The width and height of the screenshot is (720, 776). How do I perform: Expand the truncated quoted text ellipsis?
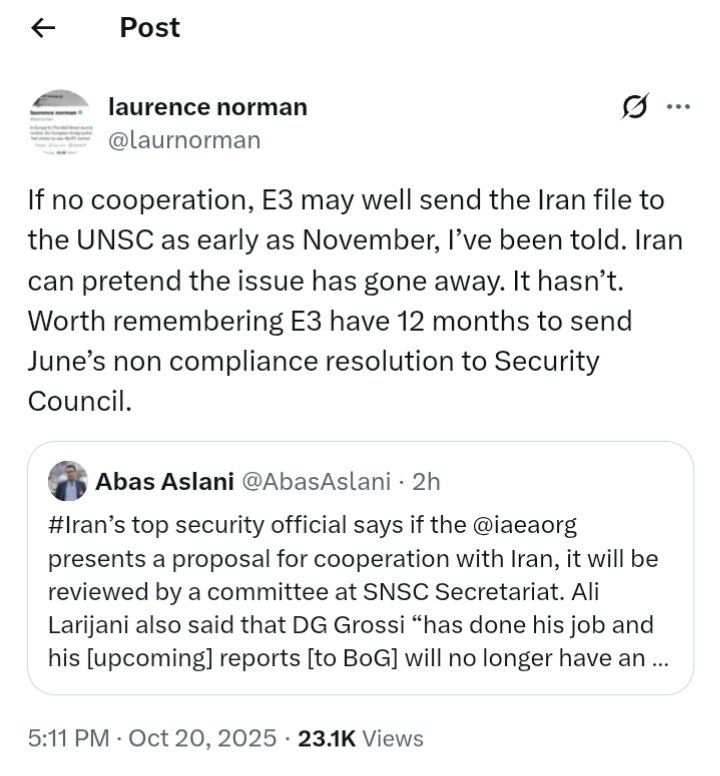tap(658, 660)
